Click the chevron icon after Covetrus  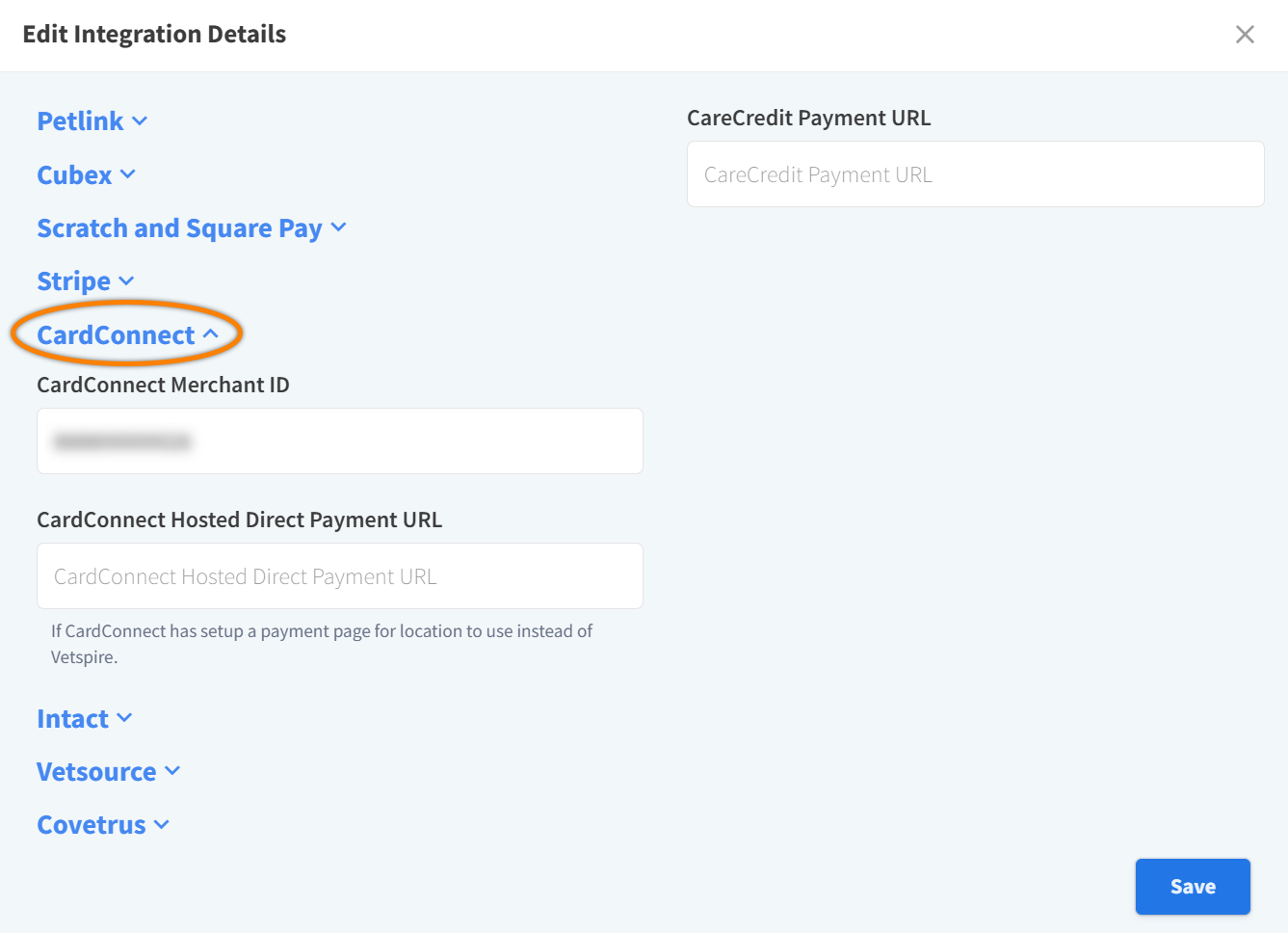pos(162,824)
